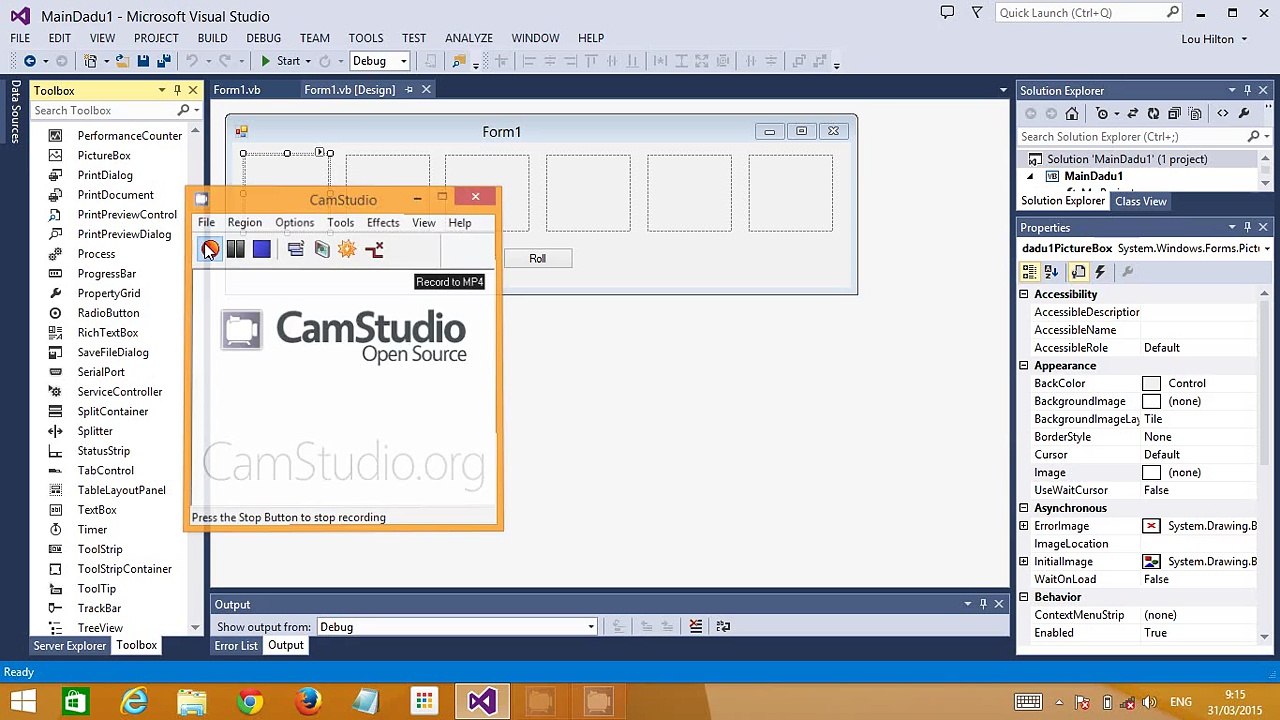
Task: Click the Home icon in Solution Explorer
Action: click(1072, 114)
